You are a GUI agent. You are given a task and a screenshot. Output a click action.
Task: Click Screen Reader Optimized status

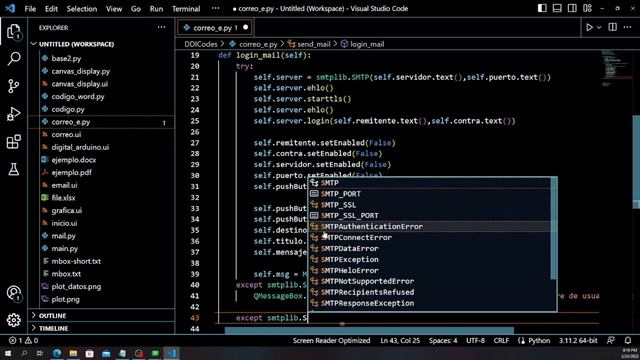click(331, 340)
